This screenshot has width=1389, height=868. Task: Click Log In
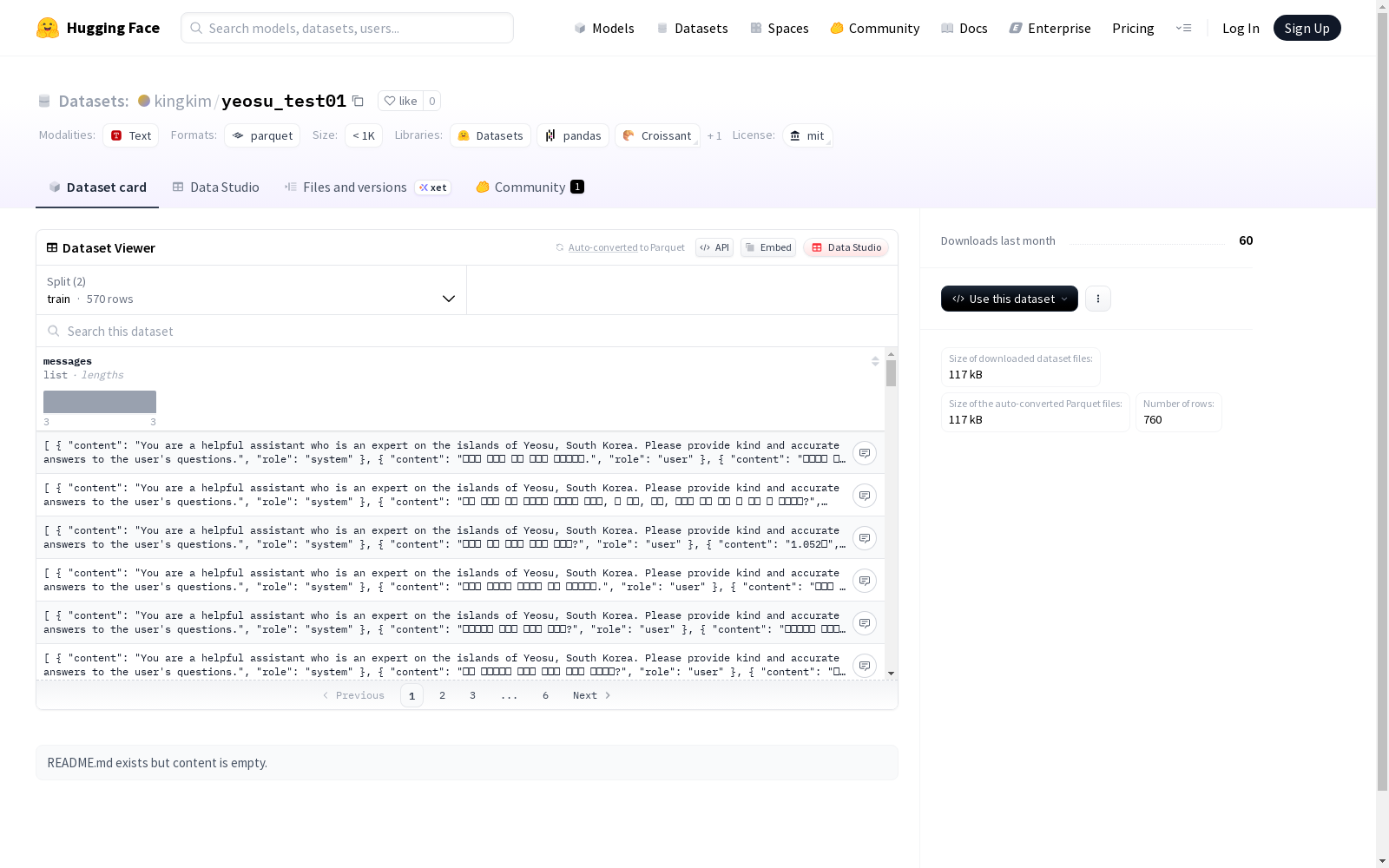1241,28
